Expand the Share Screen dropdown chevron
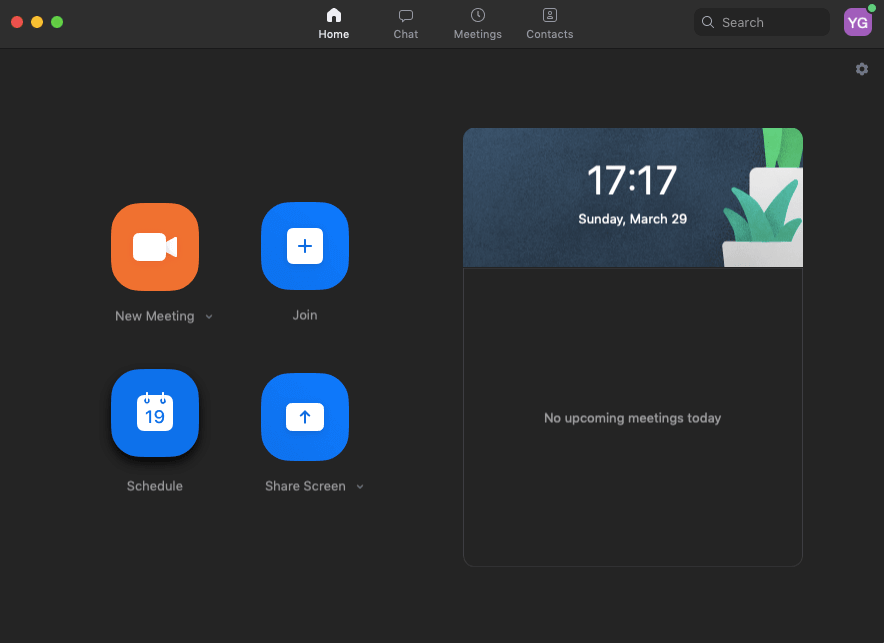This screenshot has width=884, height=643. (360, 487)
